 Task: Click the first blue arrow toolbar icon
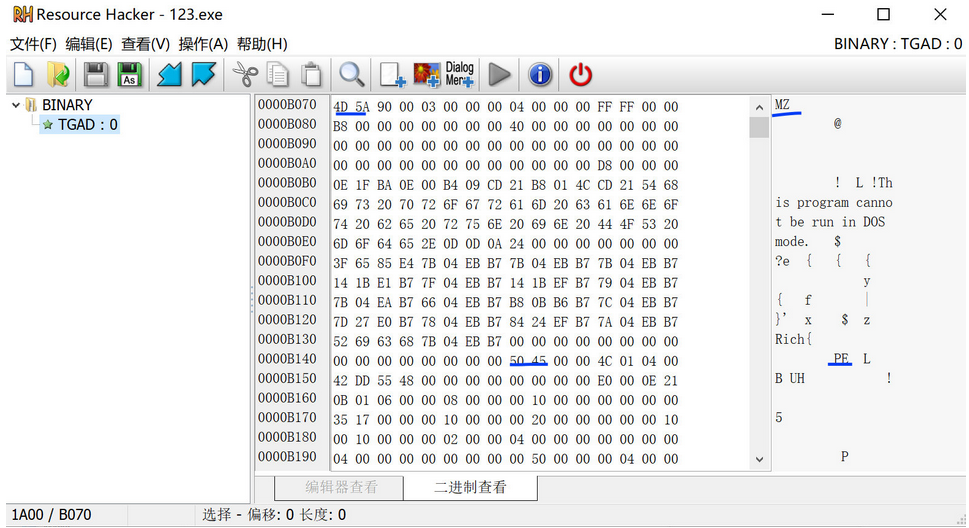point(169,75)
